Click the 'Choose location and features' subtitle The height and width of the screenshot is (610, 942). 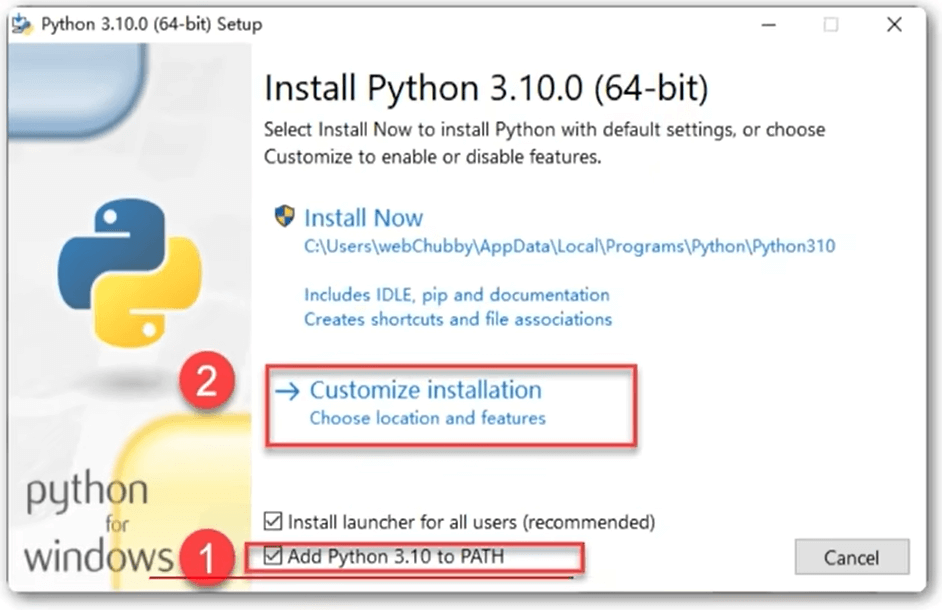click(427, 418)
